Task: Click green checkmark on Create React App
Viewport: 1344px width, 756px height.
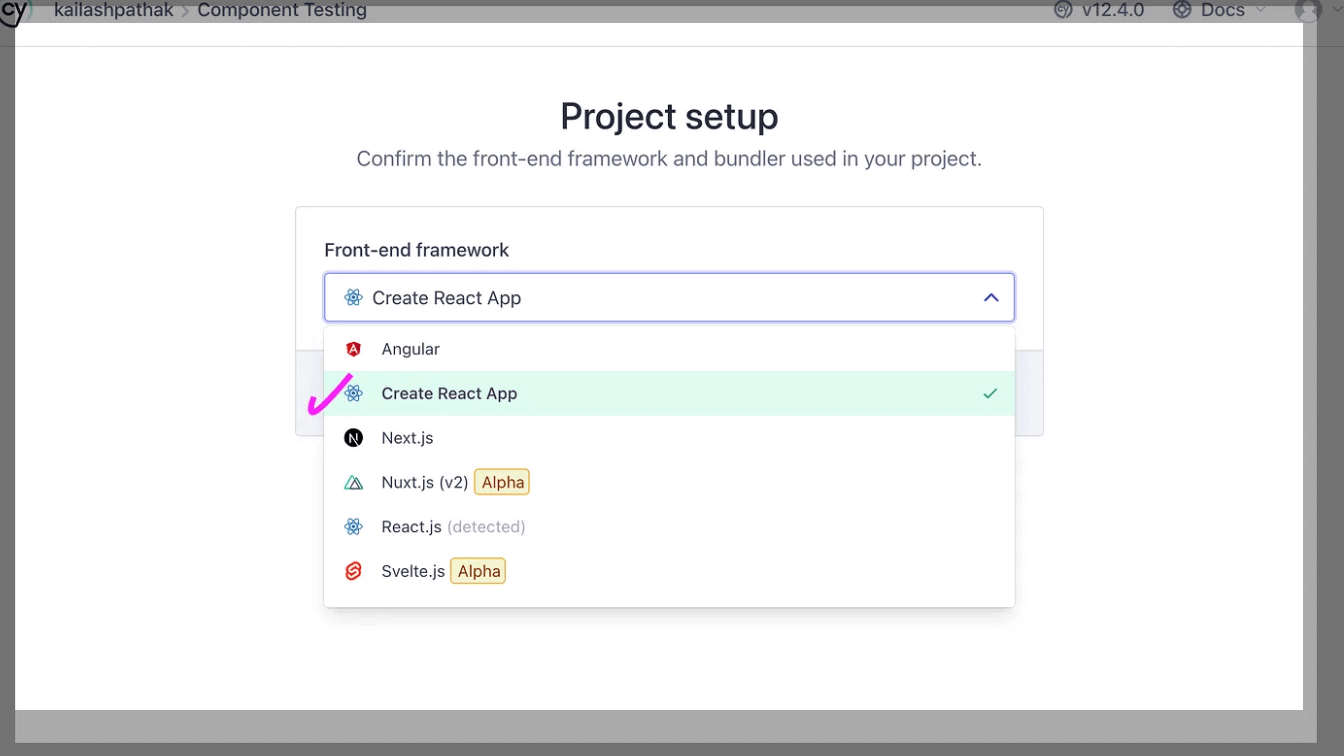Action: pyautogui.click(x=990, y=394)
